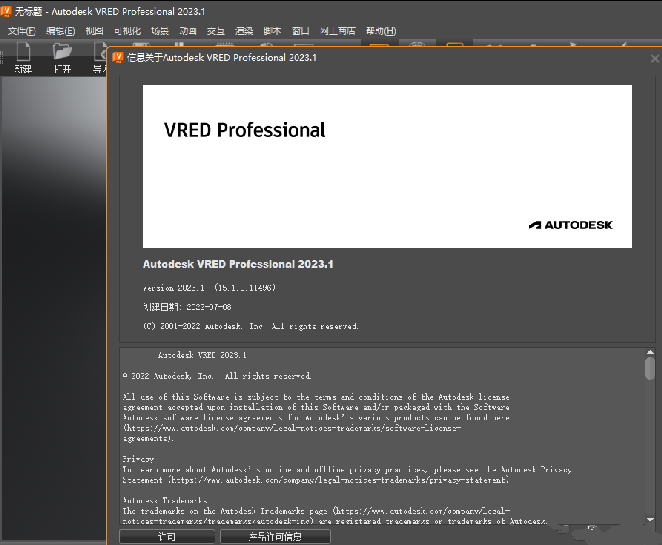
Task: Click the 打开 (Open) folder toolbar icon
Action: (62, 57)
